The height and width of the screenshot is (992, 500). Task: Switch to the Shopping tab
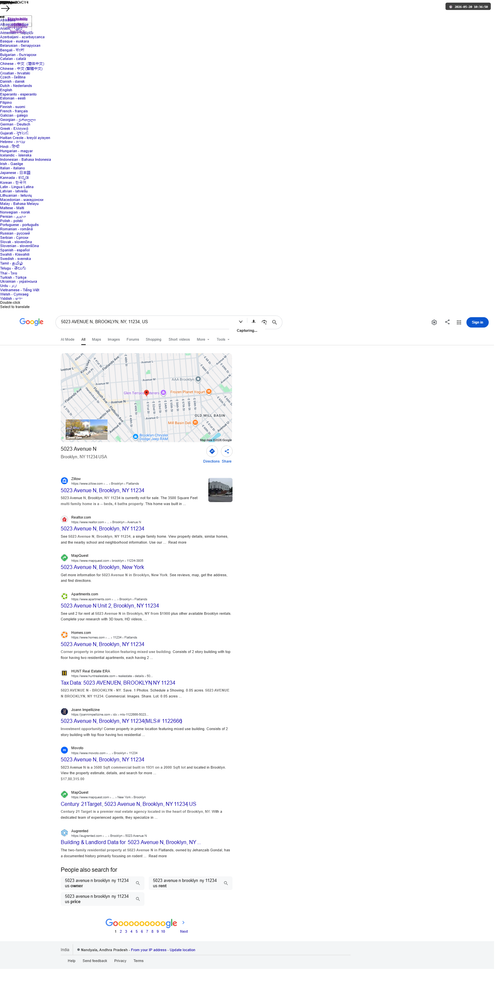click(x=154, y=340)
